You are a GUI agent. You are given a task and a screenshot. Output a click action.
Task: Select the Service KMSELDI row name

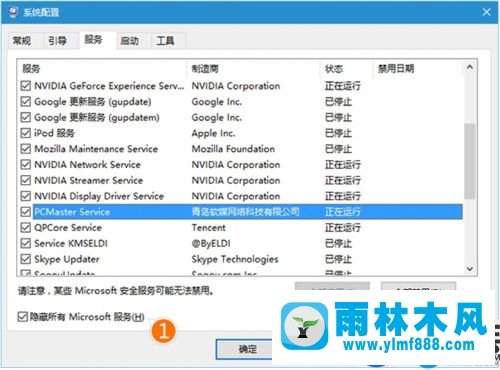pyautogui.click(x=71, y=243)
